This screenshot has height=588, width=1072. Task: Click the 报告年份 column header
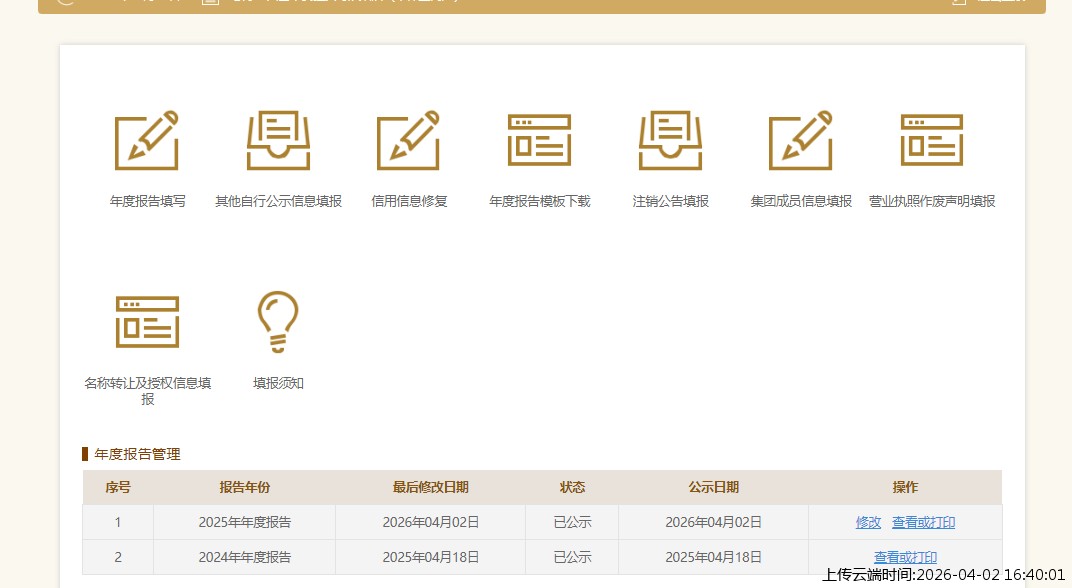(243, 488)
